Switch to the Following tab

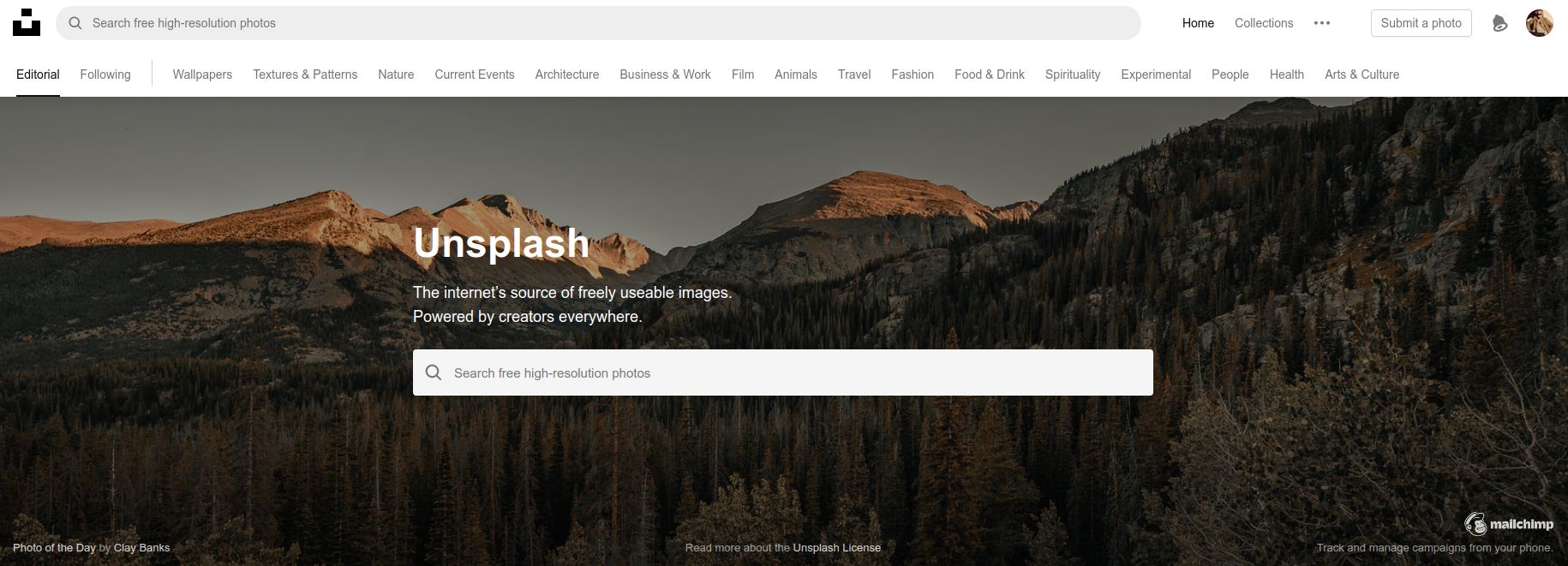pyautogui.click(x=105, y=74)
